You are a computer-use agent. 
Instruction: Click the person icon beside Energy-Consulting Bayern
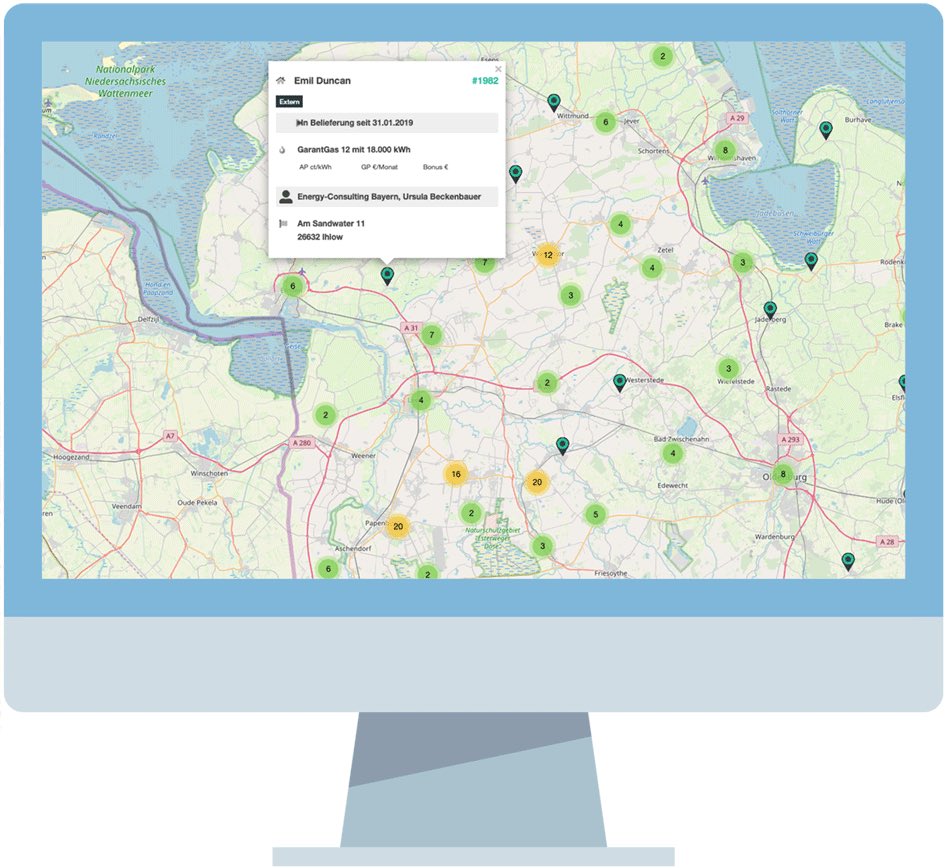(x=286, y=197)
